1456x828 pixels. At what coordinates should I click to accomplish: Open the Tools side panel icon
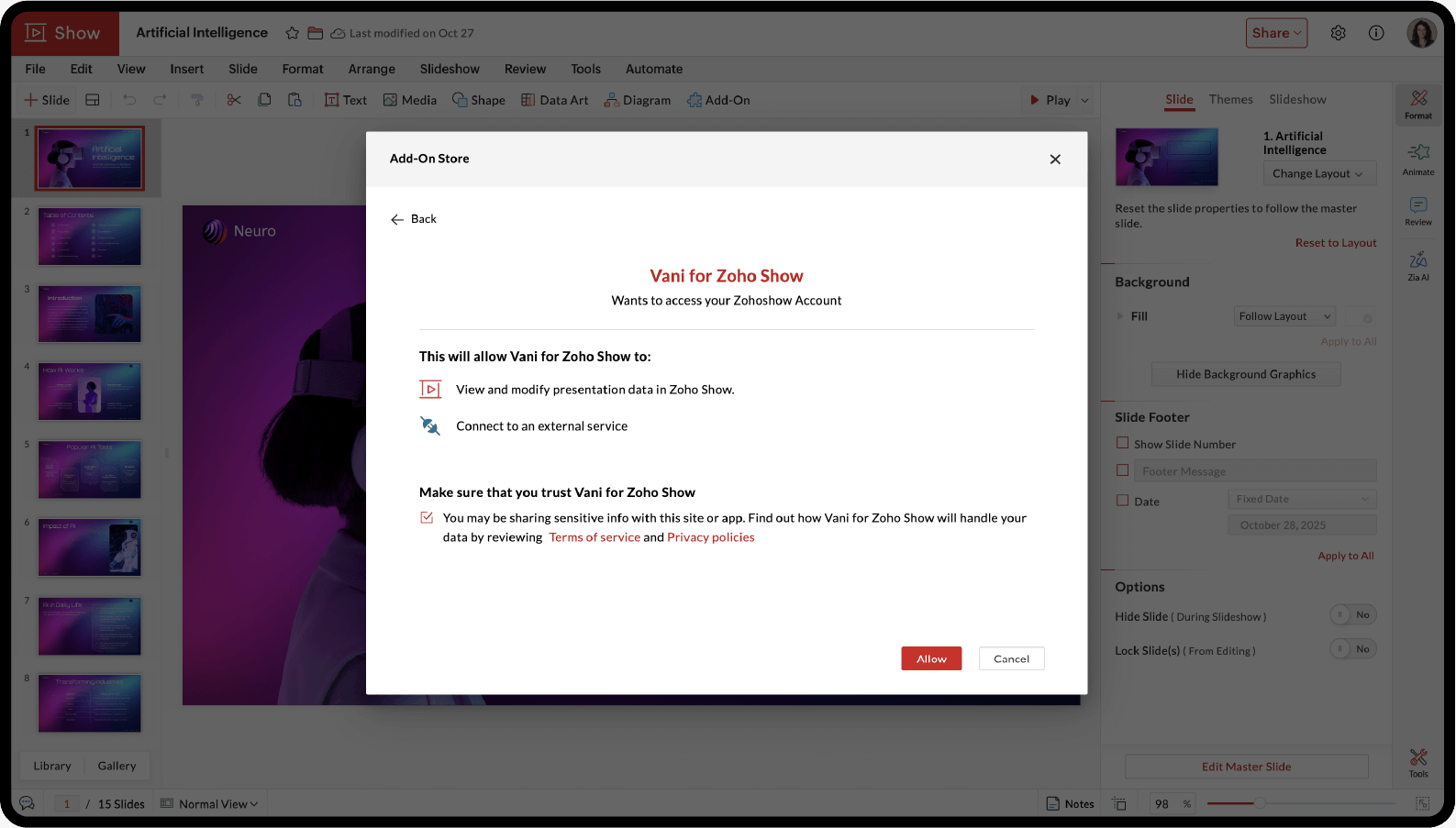coord(1418,762)
